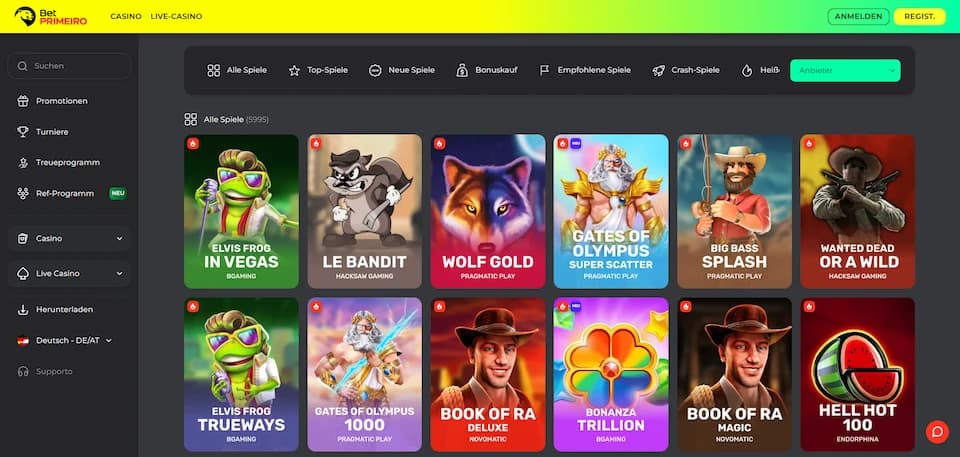Open the Treueprogramm link
The height and width of the screenshot is (457, 960).
(x=68, y=162)
